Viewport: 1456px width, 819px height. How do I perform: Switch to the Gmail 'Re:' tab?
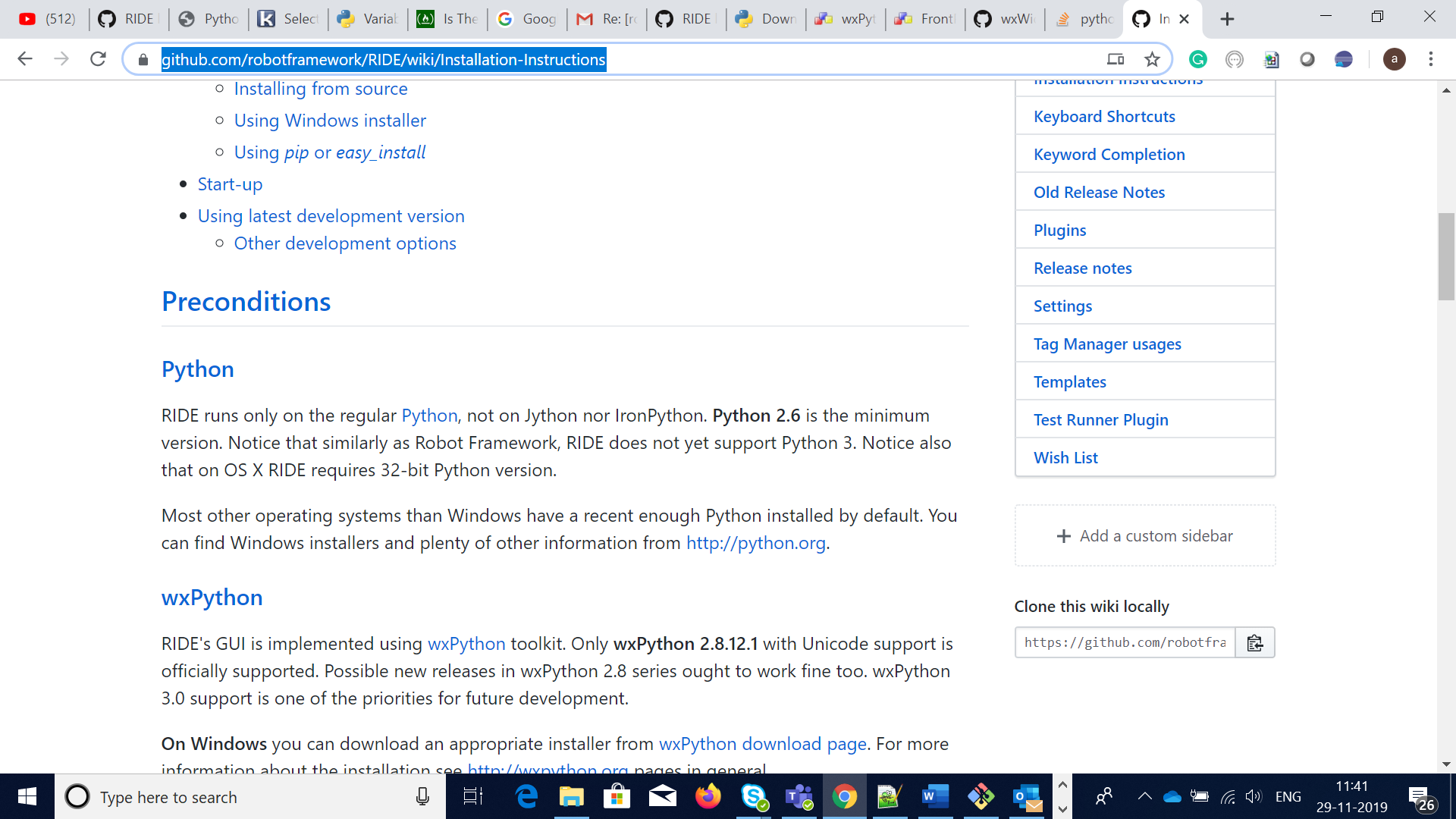[607, 19]
